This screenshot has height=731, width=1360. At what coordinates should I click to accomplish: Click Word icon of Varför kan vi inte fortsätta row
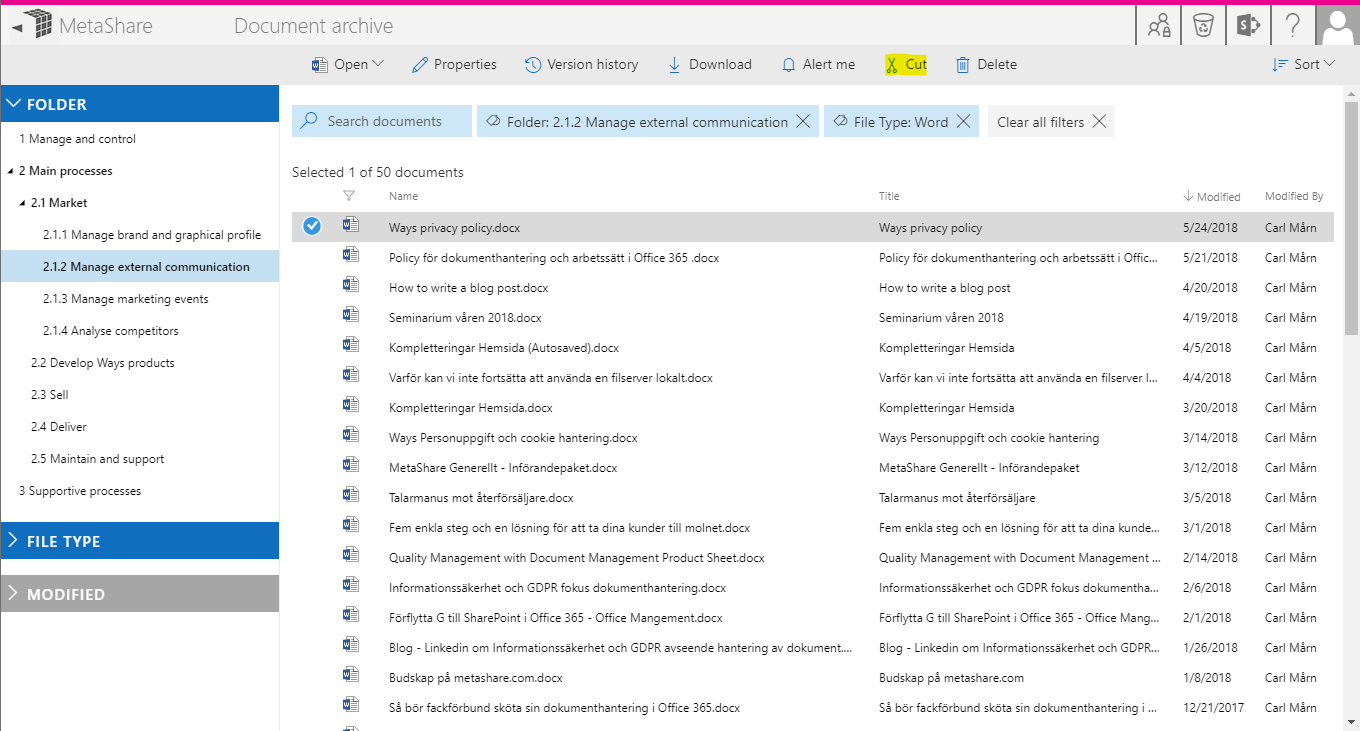[350, 375]
